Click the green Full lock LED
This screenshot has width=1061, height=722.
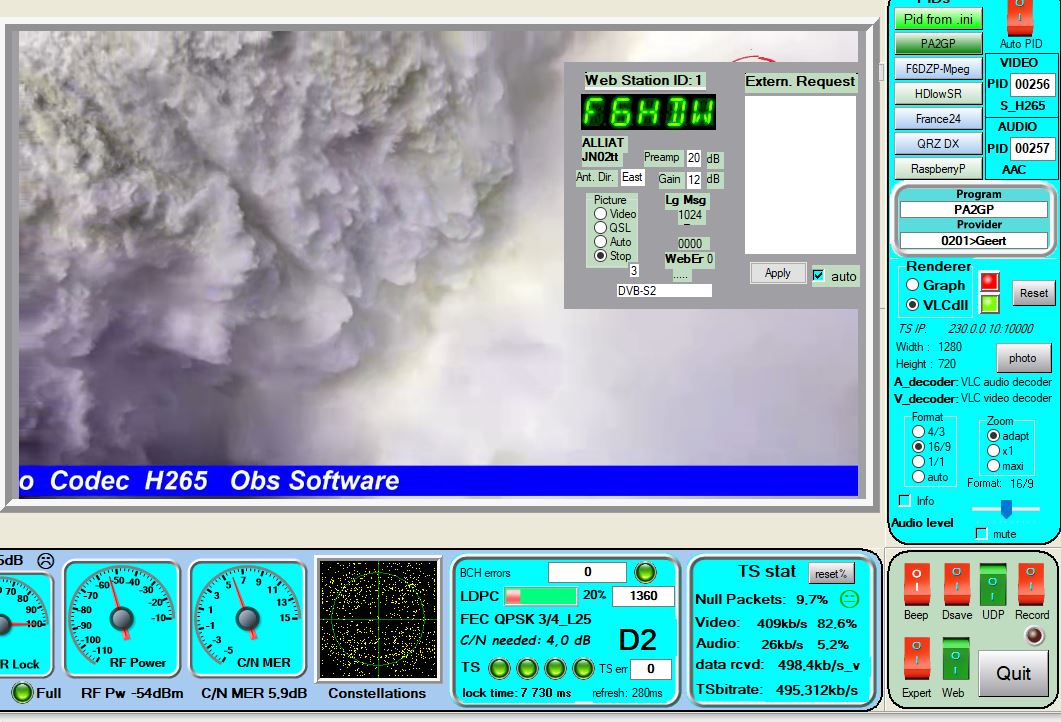pyautogui.click(x=22, y=692)
